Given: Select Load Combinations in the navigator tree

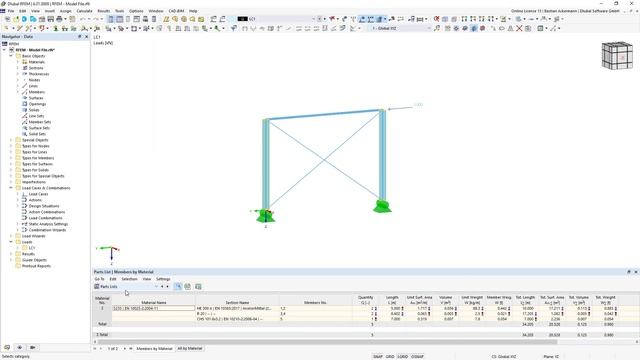Looking at the screenshot, I should [x=45, y=218].
